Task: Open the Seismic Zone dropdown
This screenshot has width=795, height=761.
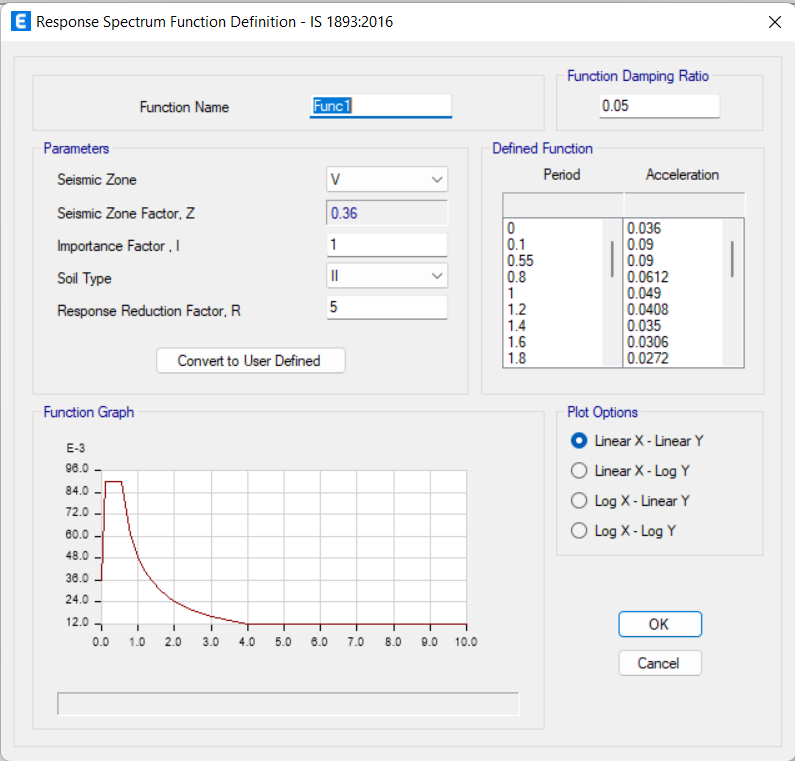Action: pos(387,179)
